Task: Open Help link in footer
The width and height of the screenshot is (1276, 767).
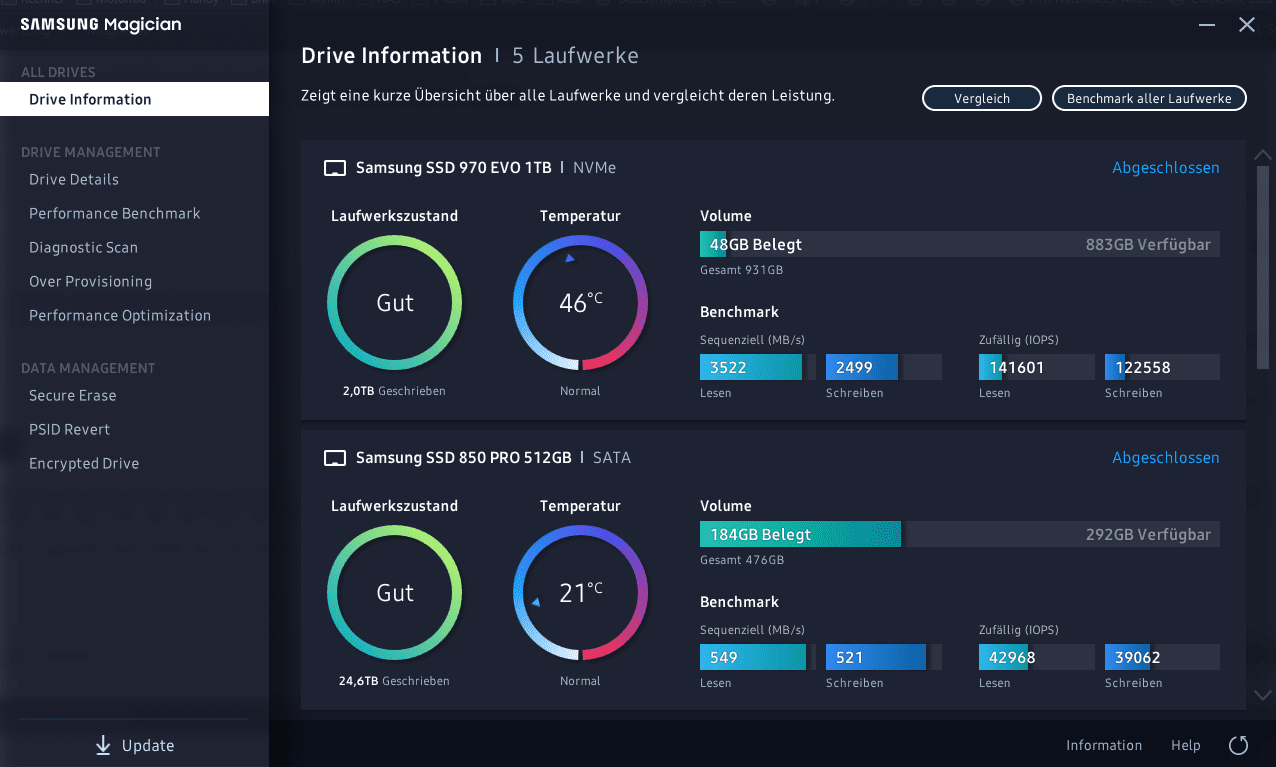Action: tap(1186, 745)
